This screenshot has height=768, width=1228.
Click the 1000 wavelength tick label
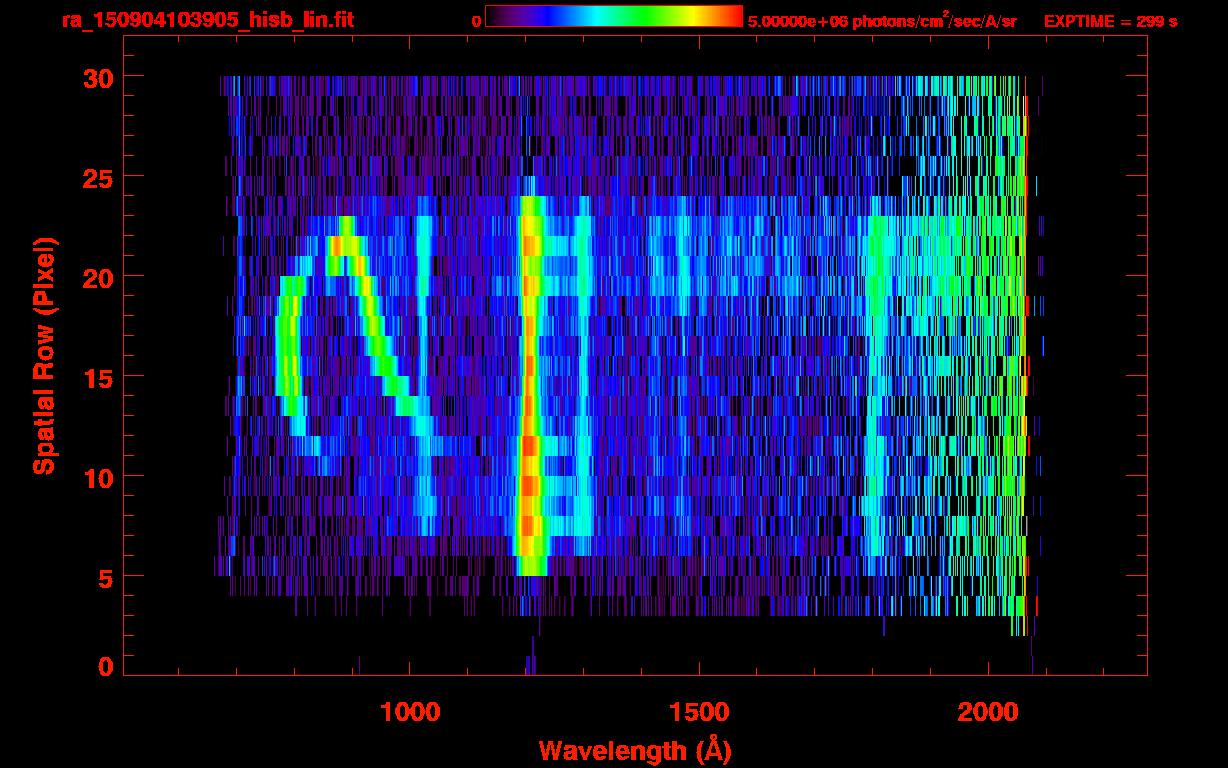click(x=410, y=711)
